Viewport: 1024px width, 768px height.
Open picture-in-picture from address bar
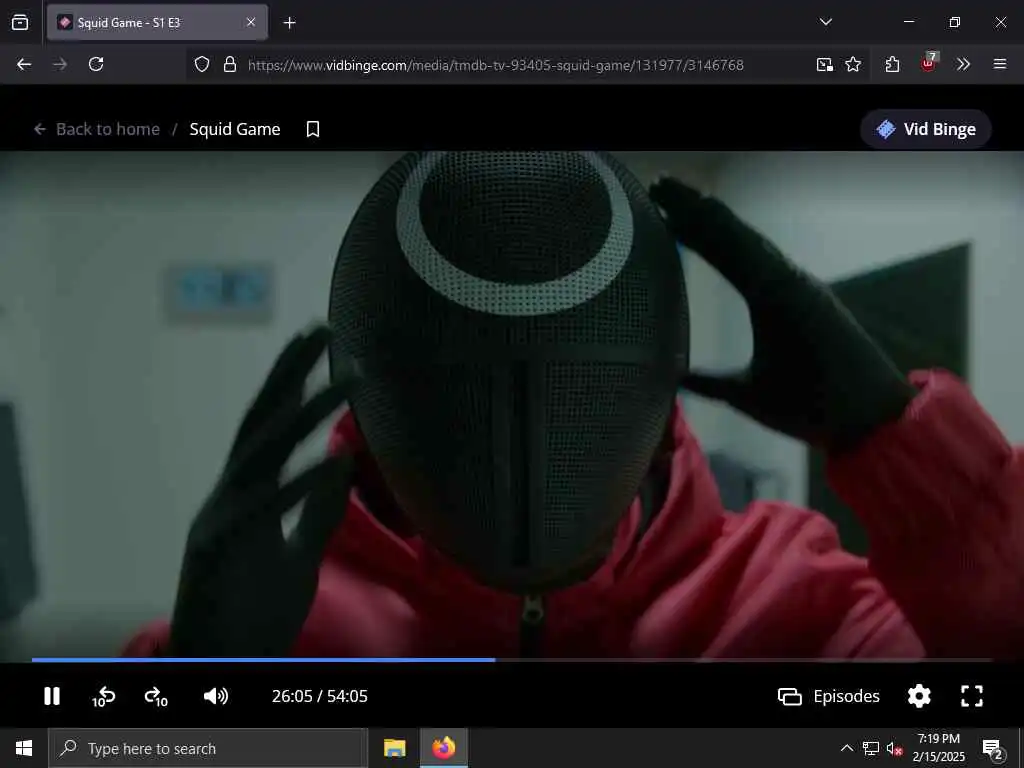(x=825, y=64)
